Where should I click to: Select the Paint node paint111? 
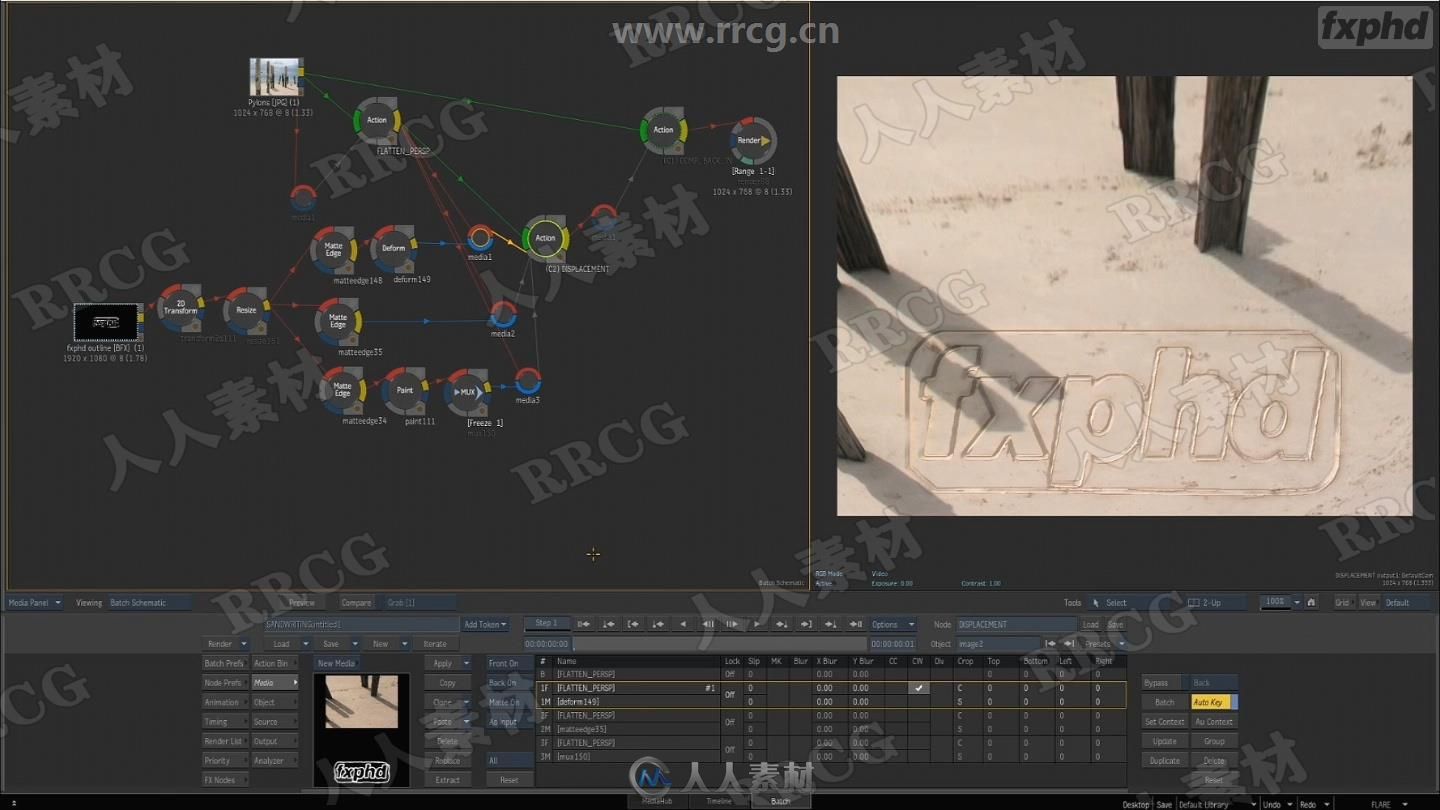click(405, 390)
